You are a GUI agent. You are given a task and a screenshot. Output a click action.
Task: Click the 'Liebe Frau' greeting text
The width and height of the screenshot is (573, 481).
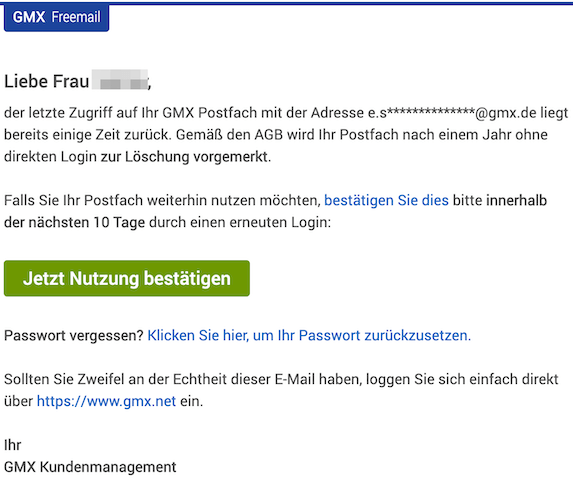[46, 81]
